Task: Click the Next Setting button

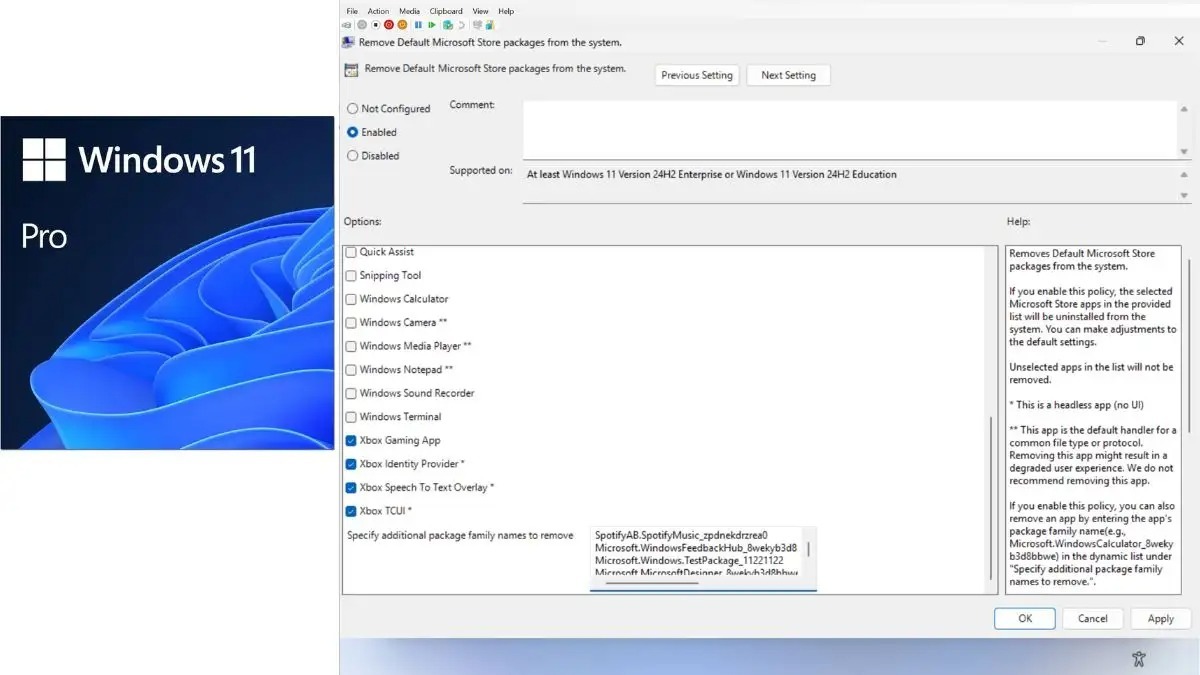Action: [x=788, y=75]
